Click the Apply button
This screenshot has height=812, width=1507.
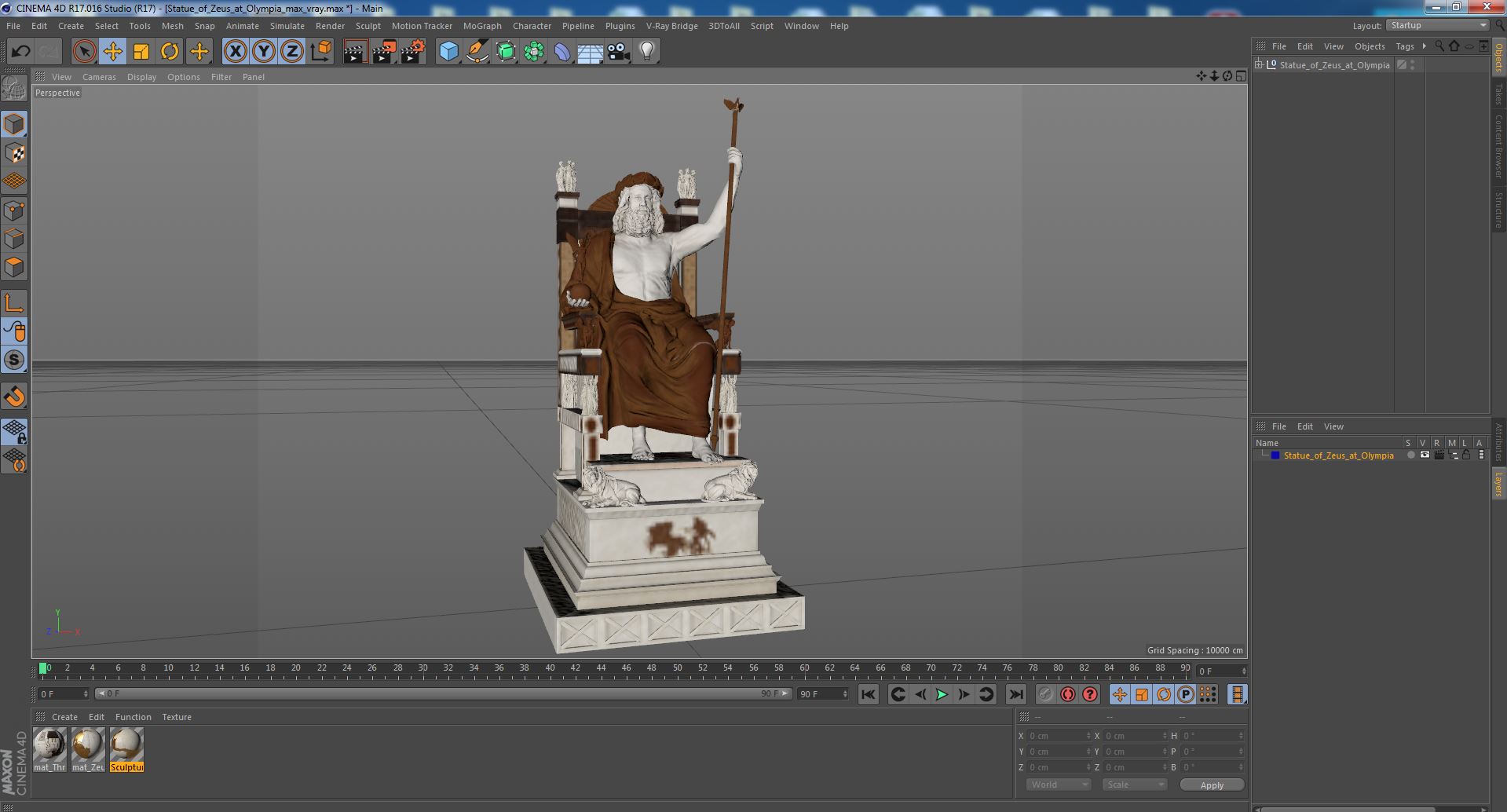coord(1212,785)
